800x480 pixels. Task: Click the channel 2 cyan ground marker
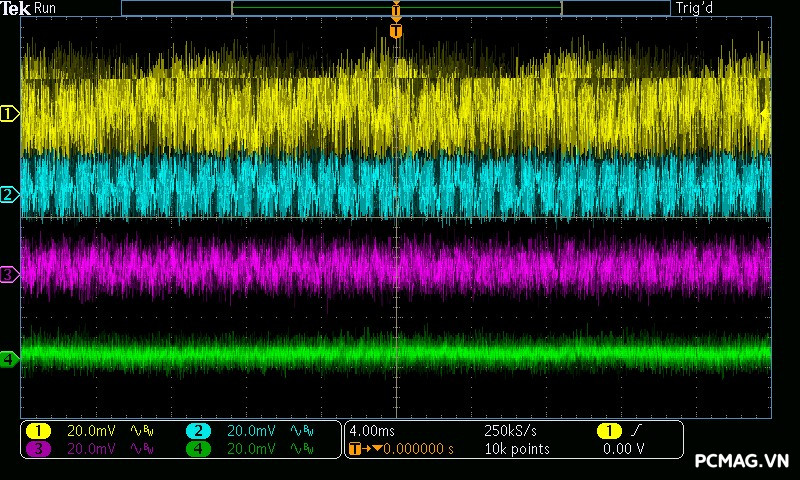(x=9, y=194)
